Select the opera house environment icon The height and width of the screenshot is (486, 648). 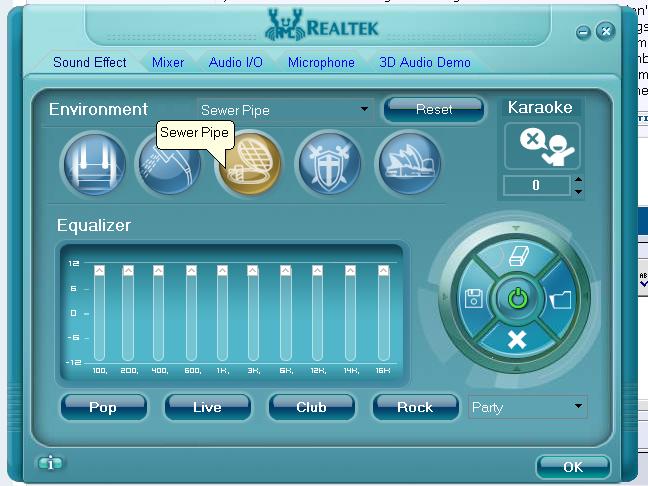pyautogui.click(x=409, y=164)
